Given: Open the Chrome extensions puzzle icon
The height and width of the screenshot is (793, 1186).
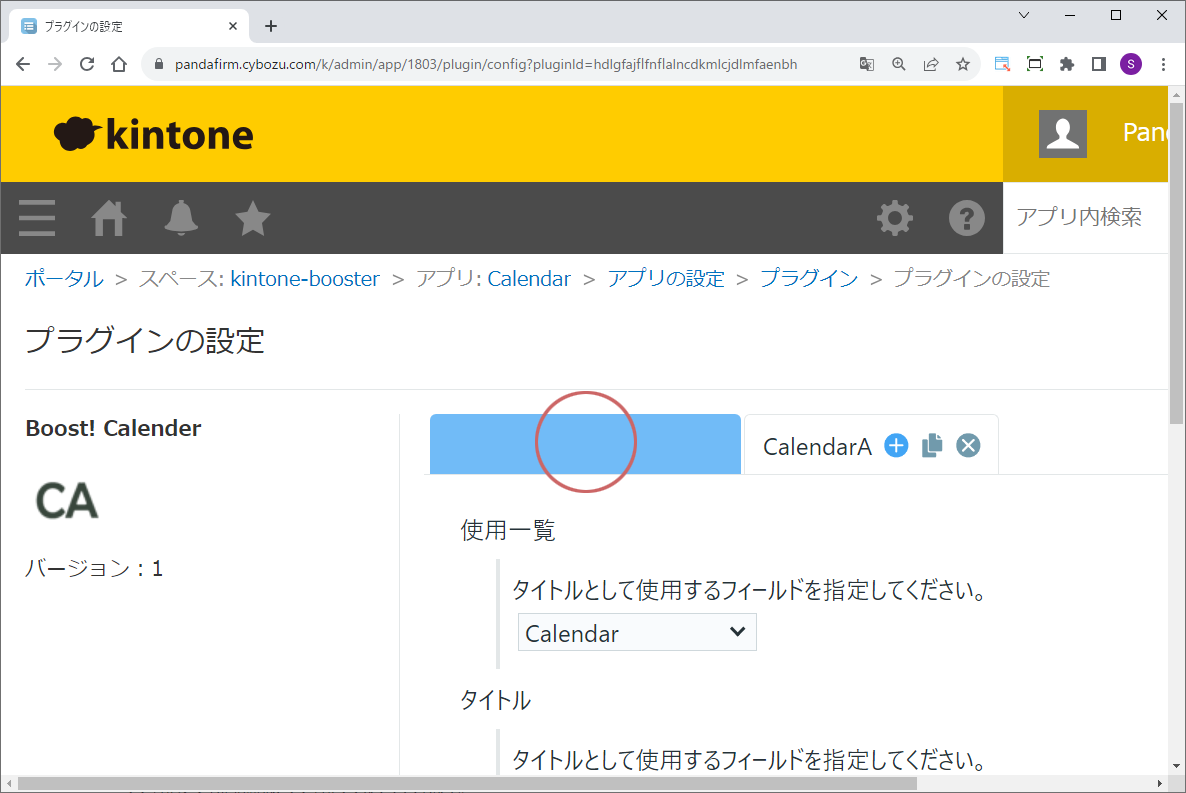Looking at the screenshot, I should 1066,64.
